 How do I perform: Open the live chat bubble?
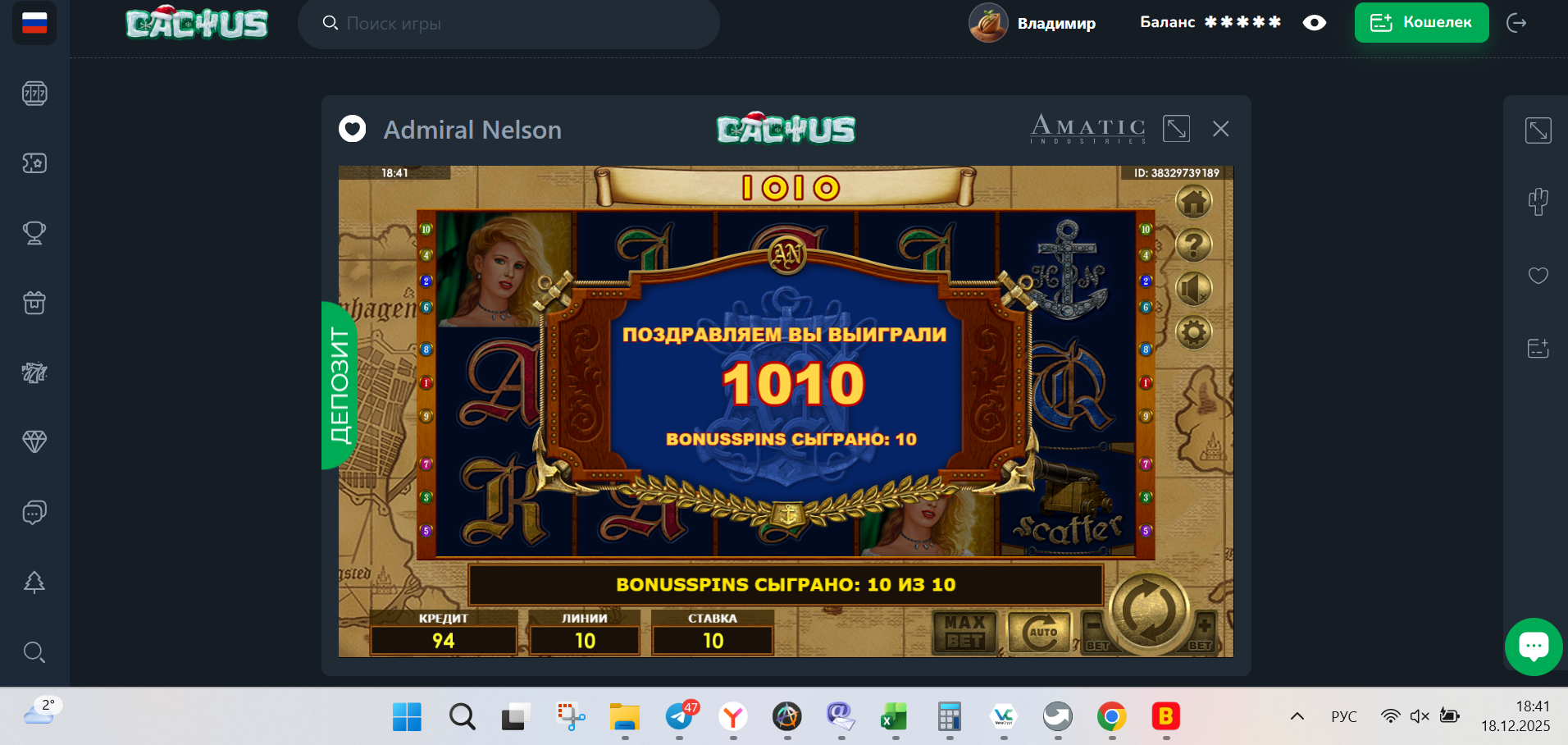click(1534, 647)
